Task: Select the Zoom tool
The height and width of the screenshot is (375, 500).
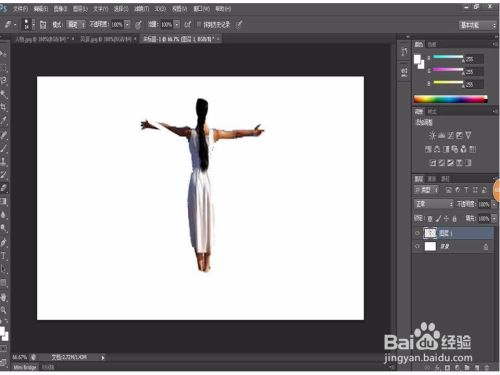Action: click(4, 310)
